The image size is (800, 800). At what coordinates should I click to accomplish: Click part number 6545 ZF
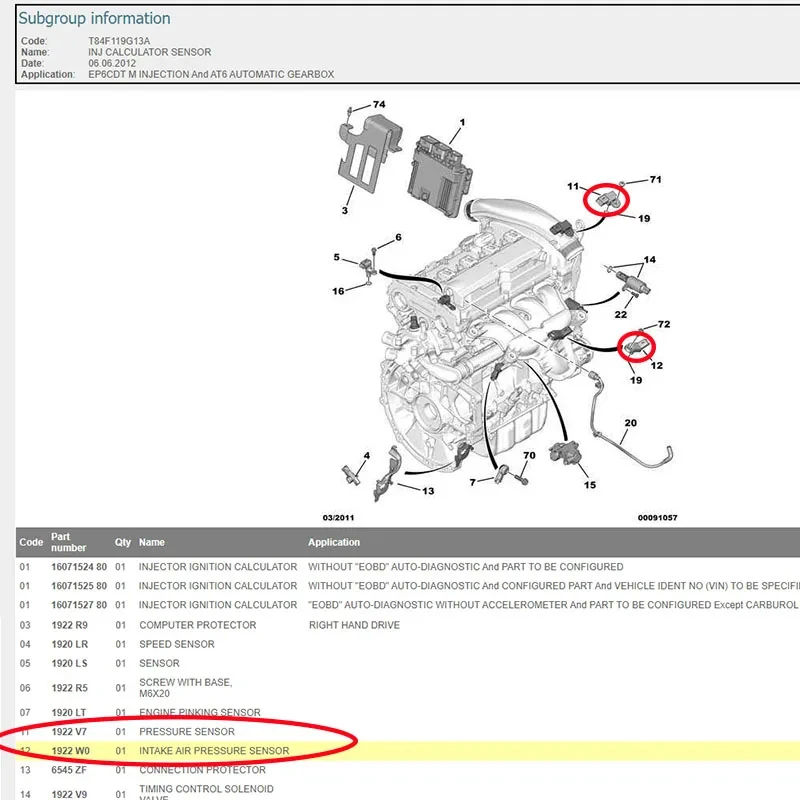click(69, 770)
